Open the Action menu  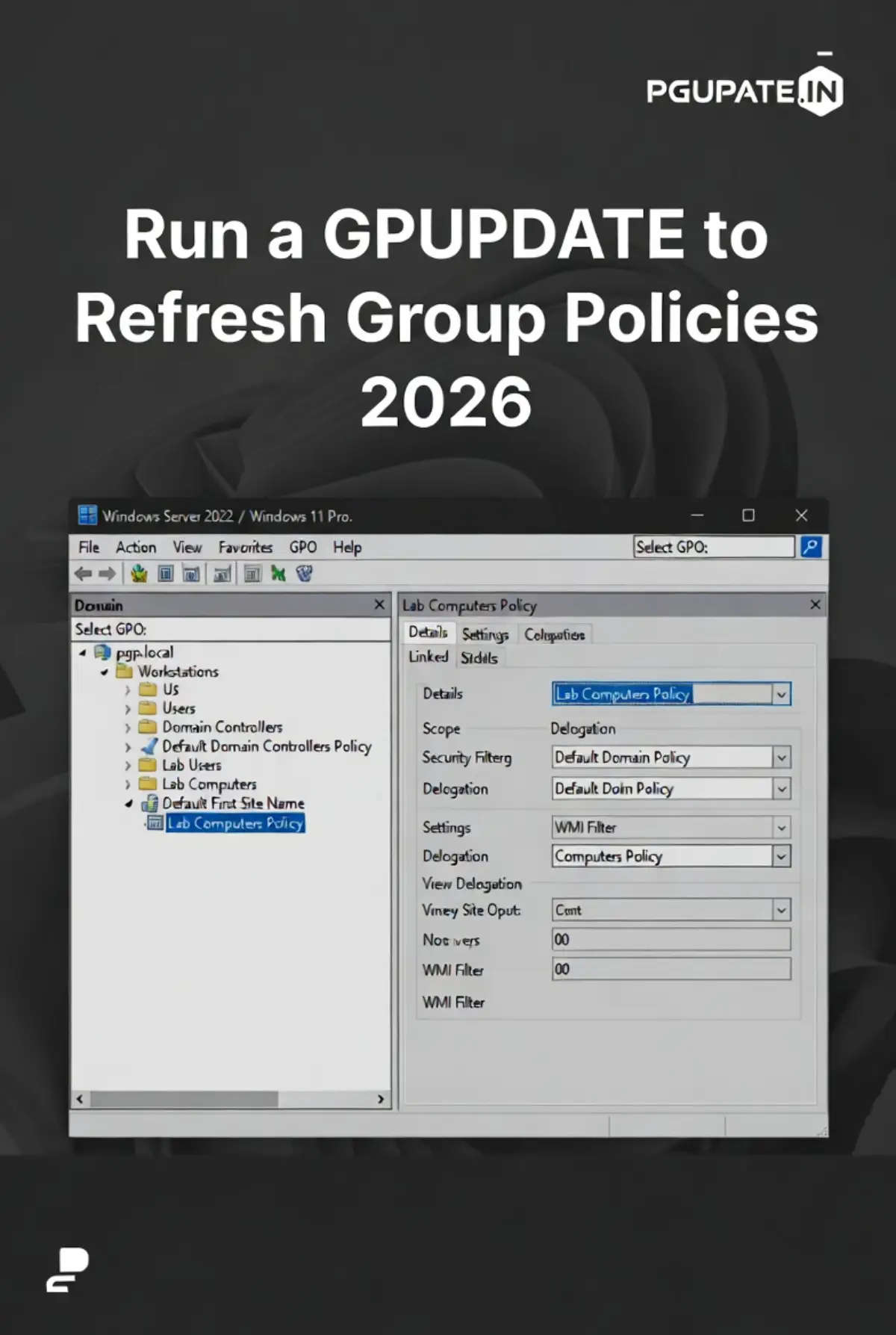(136, 547)
